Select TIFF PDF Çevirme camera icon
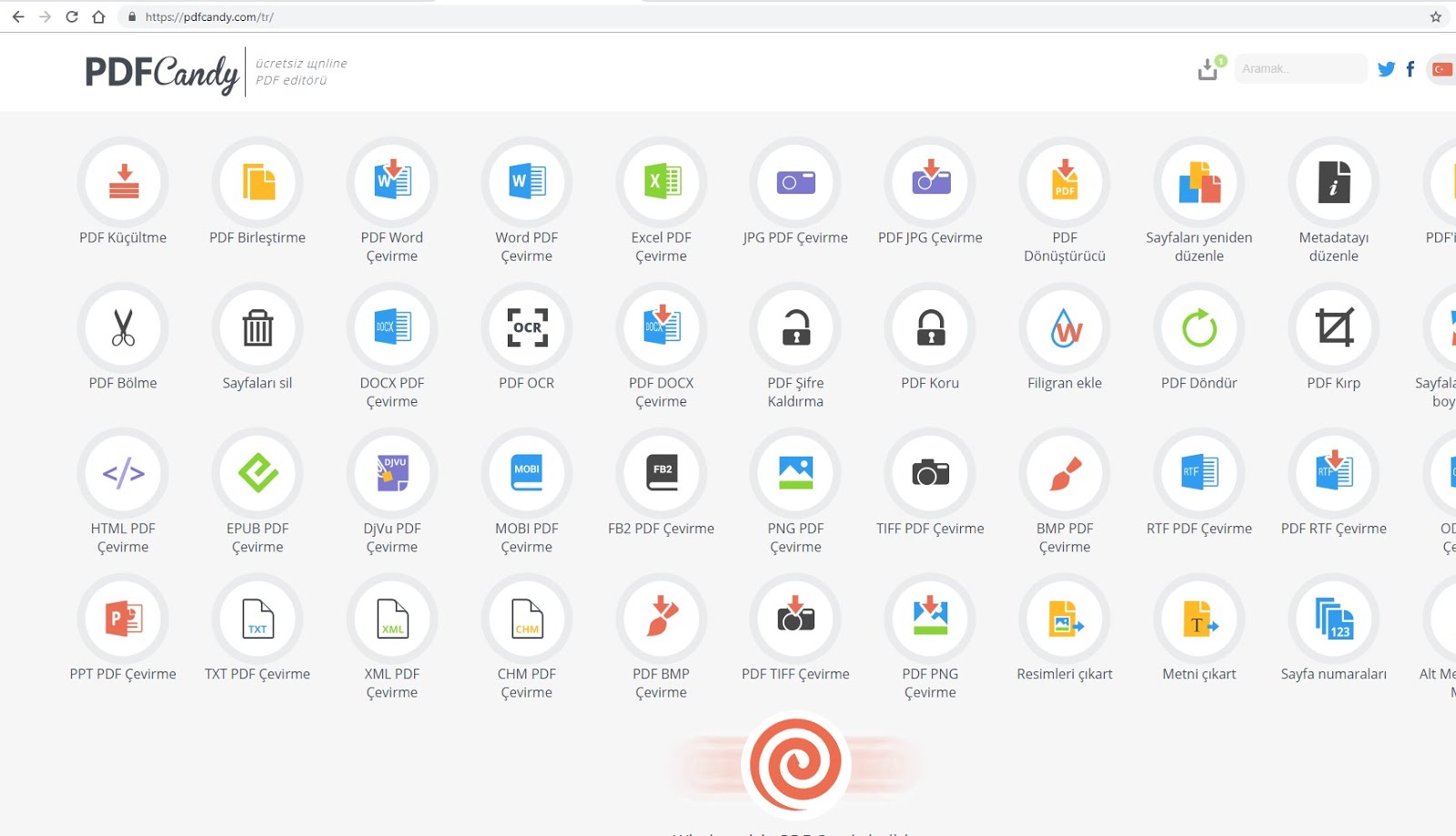 pyautogui.click(x=930, y=473)
